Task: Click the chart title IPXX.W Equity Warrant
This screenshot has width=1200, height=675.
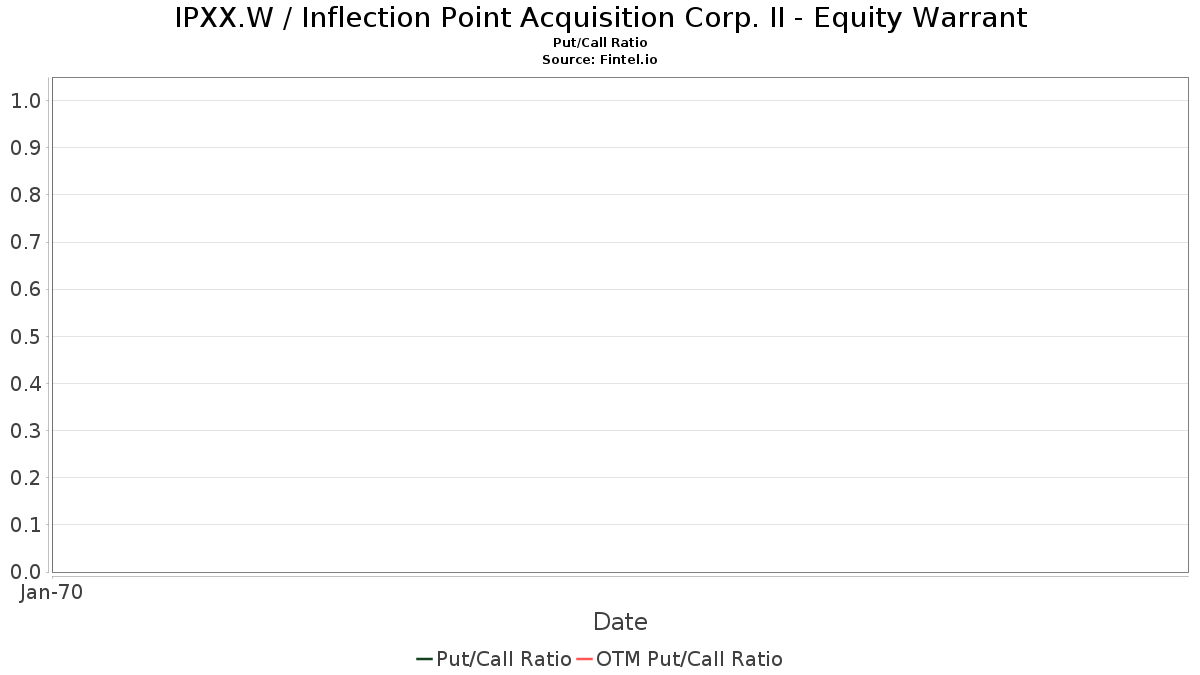Action: (x=600, y=17)
